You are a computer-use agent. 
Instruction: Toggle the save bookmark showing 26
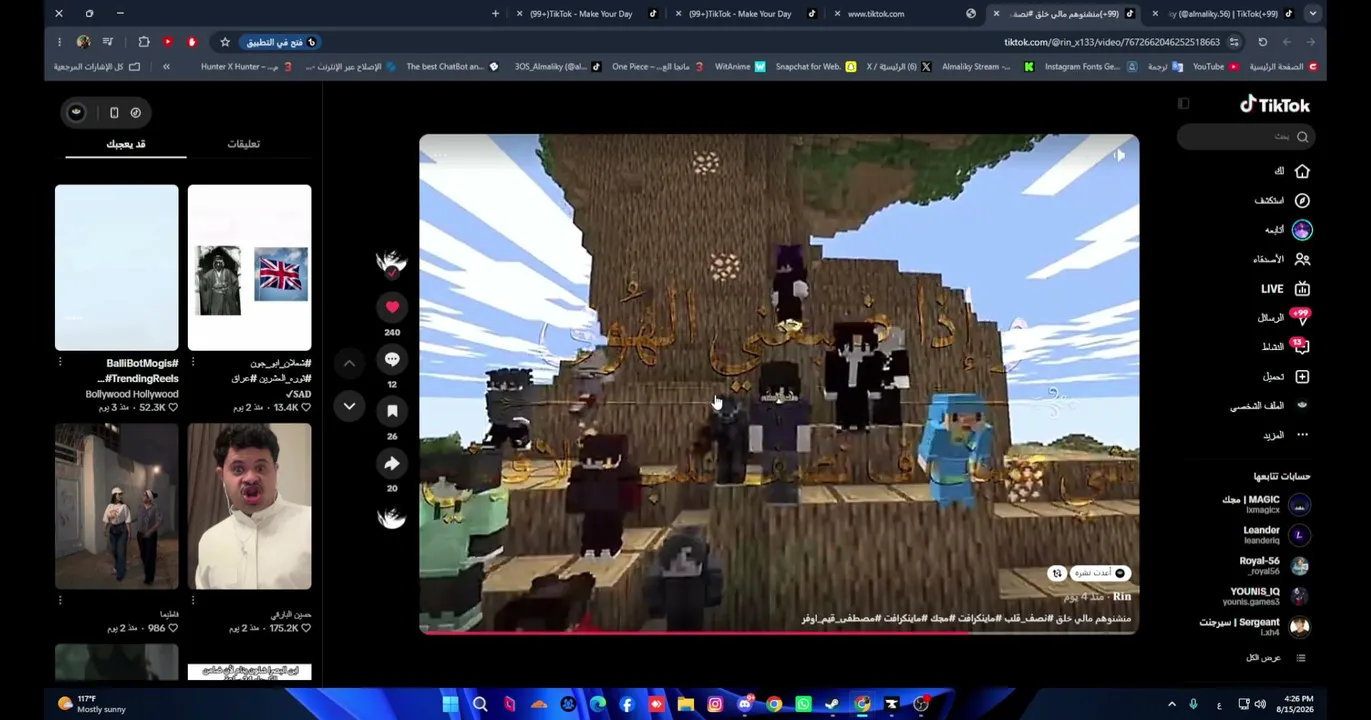(x=392, y=411)
